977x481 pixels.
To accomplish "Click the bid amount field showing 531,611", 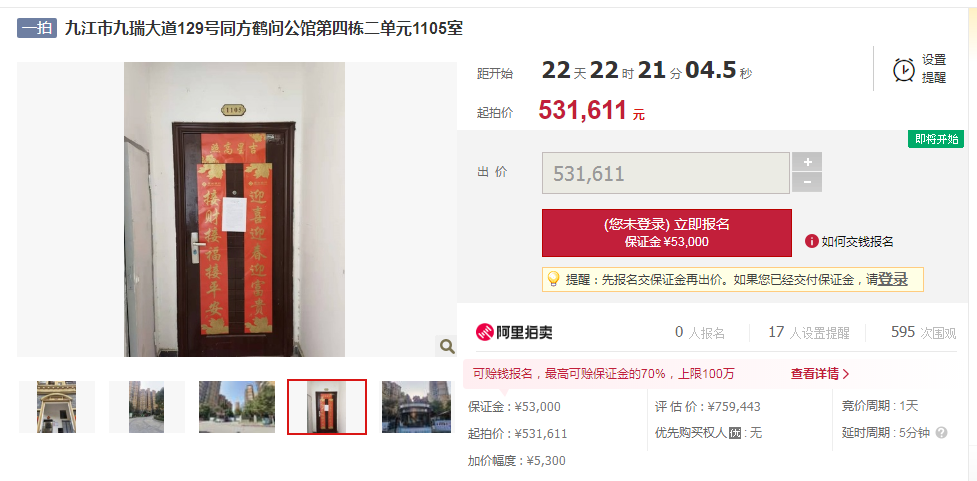I will coord(665,173).
